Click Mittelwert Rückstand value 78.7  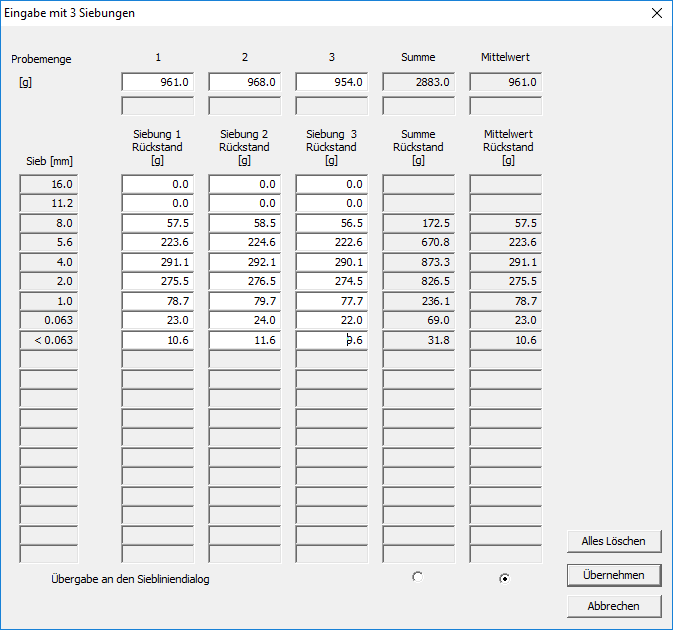coord(506,301)
